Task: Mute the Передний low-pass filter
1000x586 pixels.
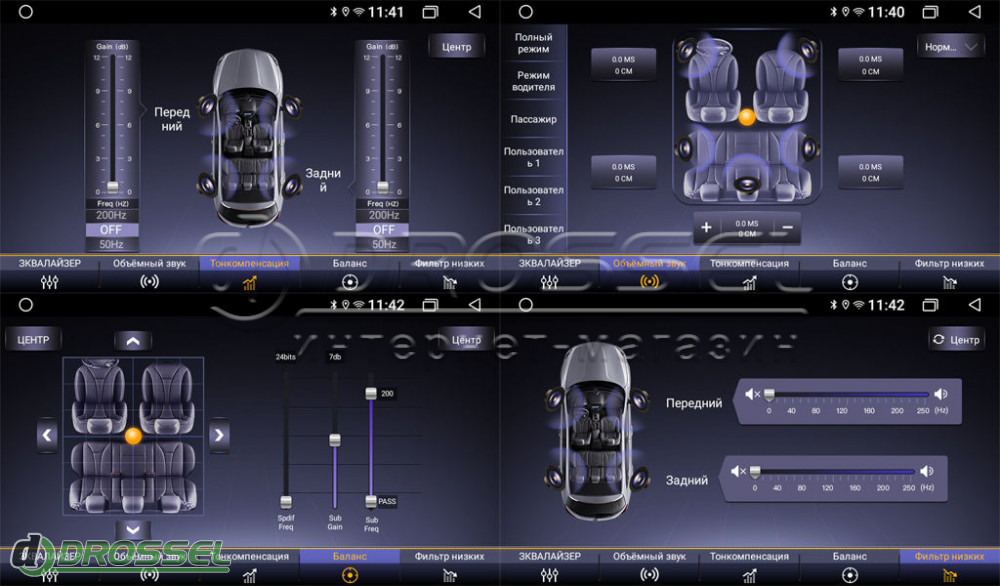Action: [x=753, y=395]
